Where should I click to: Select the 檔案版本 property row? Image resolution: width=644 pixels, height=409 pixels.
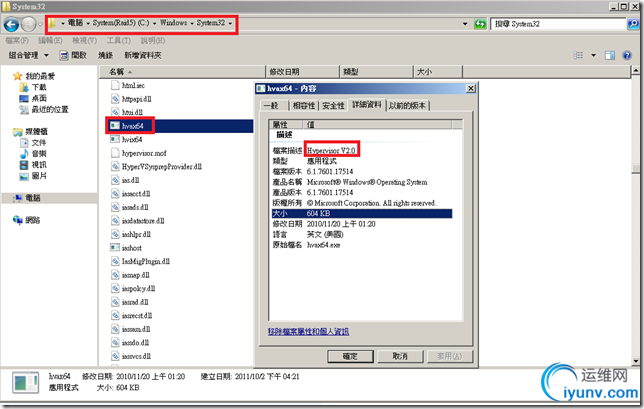[362, 172]
